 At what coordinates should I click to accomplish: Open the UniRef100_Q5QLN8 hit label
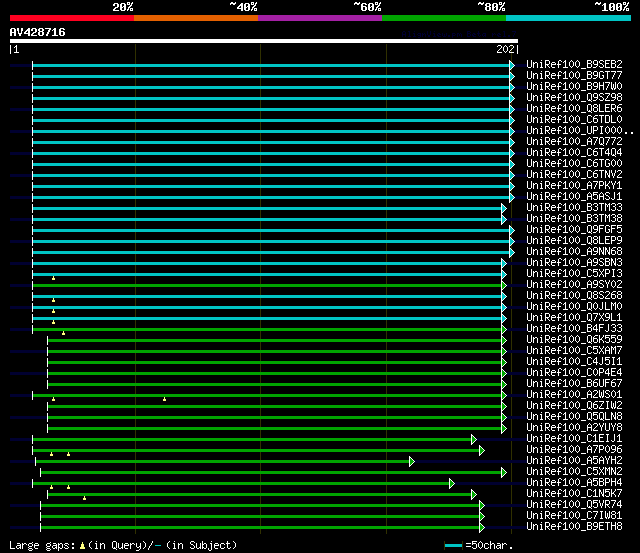pos(574,417)
